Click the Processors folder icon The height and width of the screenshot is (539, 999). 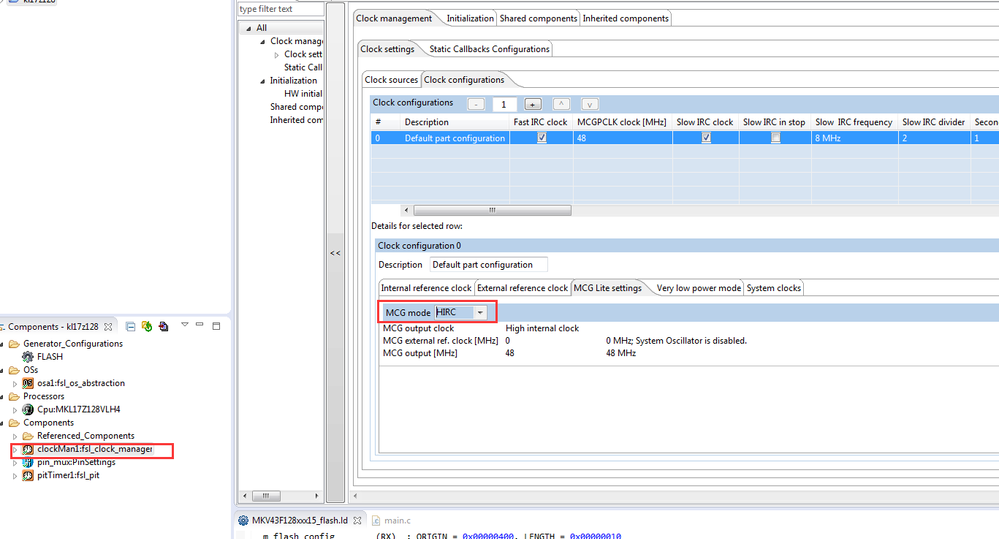14,396
